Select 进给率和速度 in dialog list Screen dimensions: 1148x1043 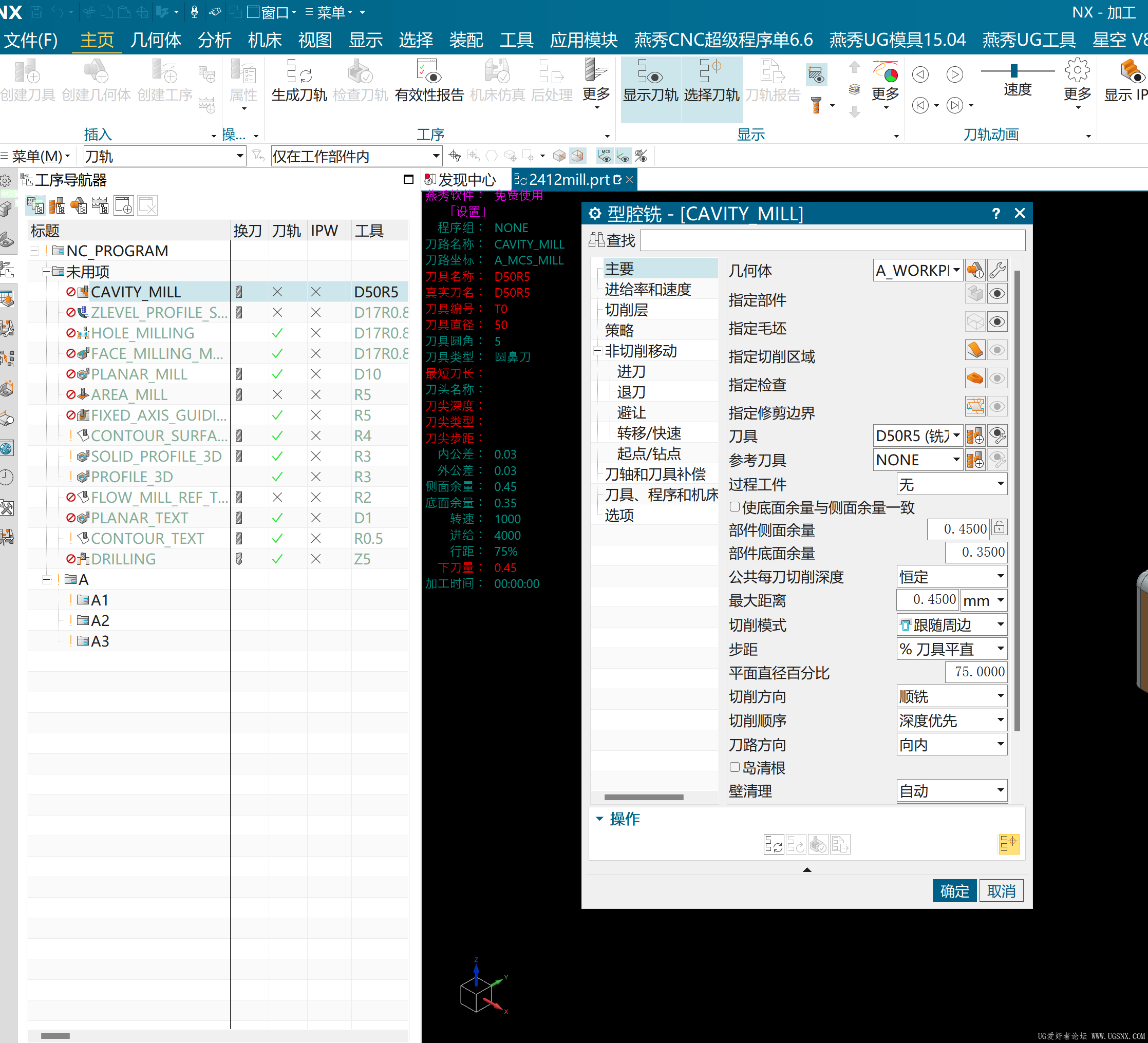(648, 289)
